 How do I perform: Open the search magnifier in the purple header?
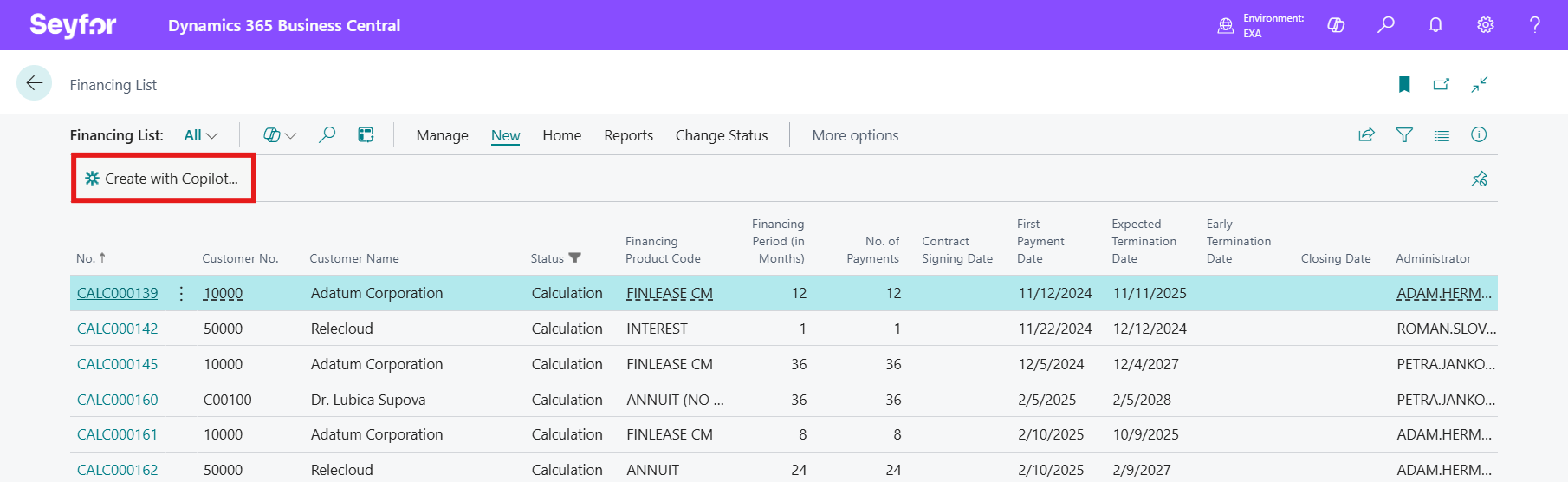[1386, 25]
